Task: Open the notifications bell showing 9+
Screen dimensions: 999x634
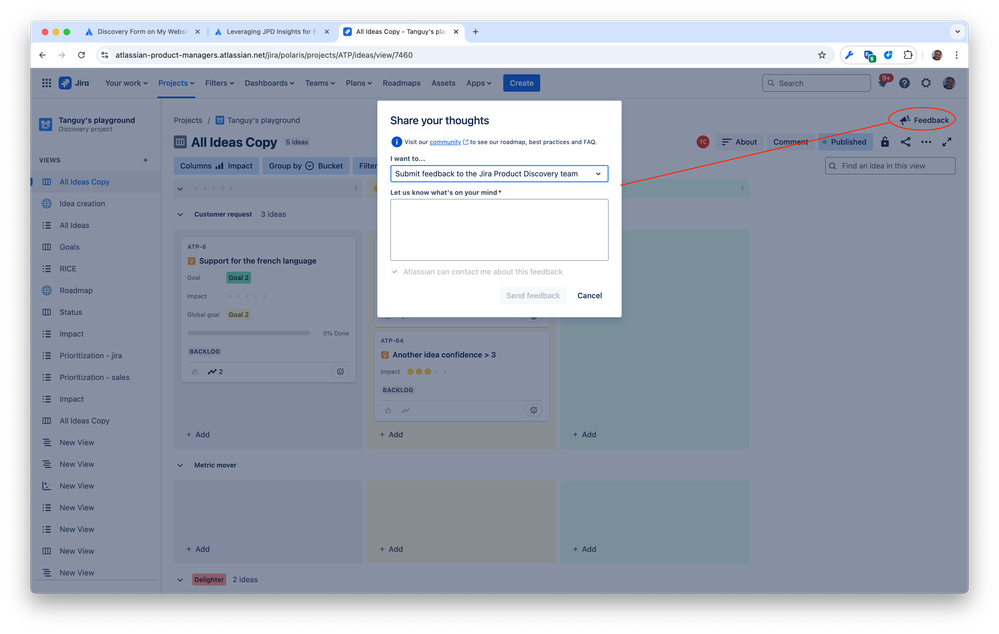Action: [882, 83]
